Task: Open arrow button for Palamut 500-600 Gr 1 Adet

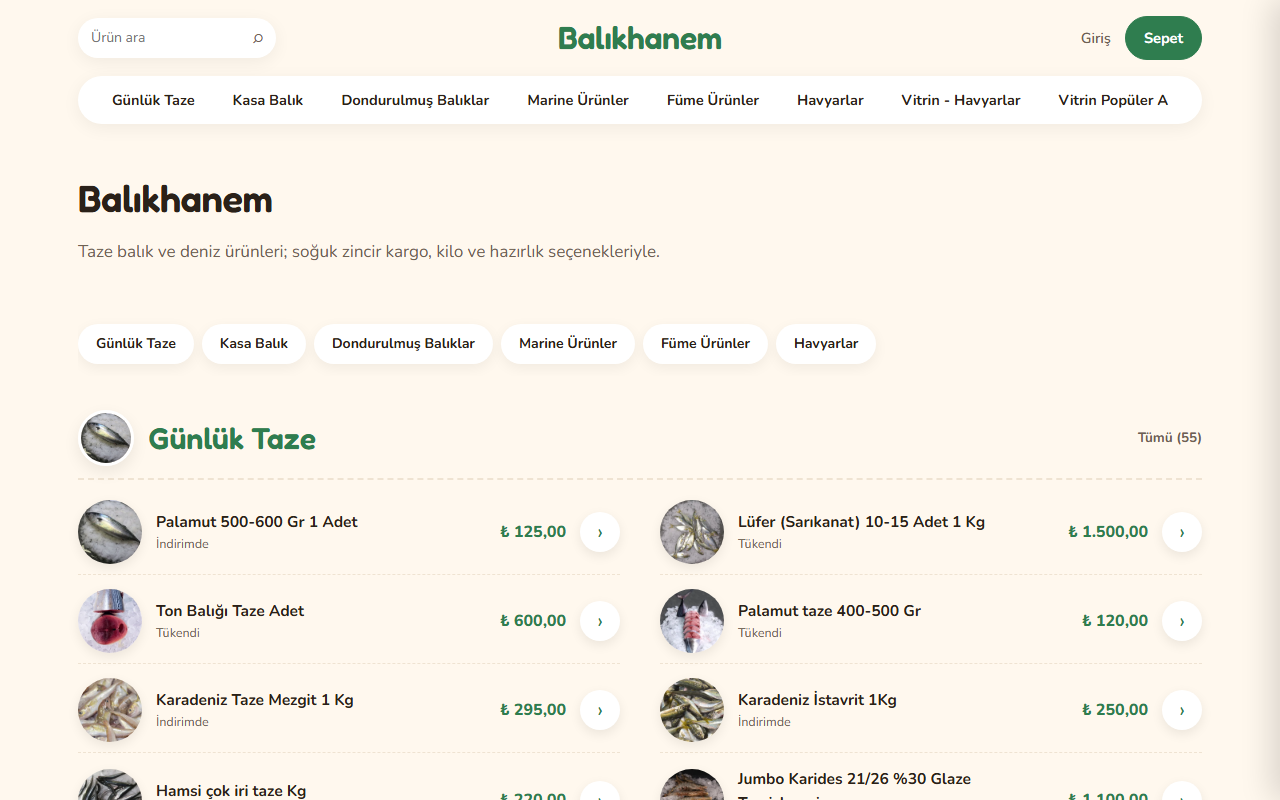Action: click(x=600, y=532)
